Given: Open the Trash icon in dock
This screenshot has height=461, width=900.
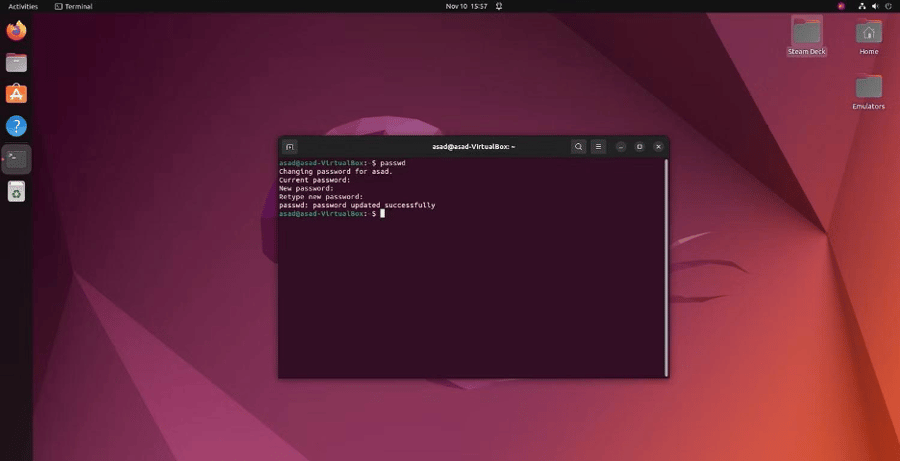Looking at the screenshot, I should coord(17,192).
